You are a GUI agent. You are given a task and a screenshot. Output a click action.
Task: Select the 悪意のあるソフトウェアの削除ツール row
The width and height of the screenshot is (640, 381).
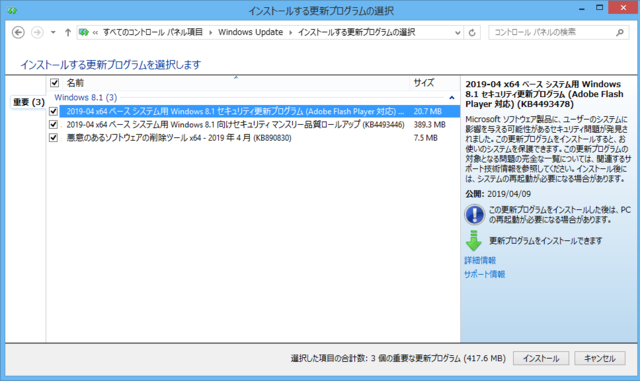[x=260, y=138]
